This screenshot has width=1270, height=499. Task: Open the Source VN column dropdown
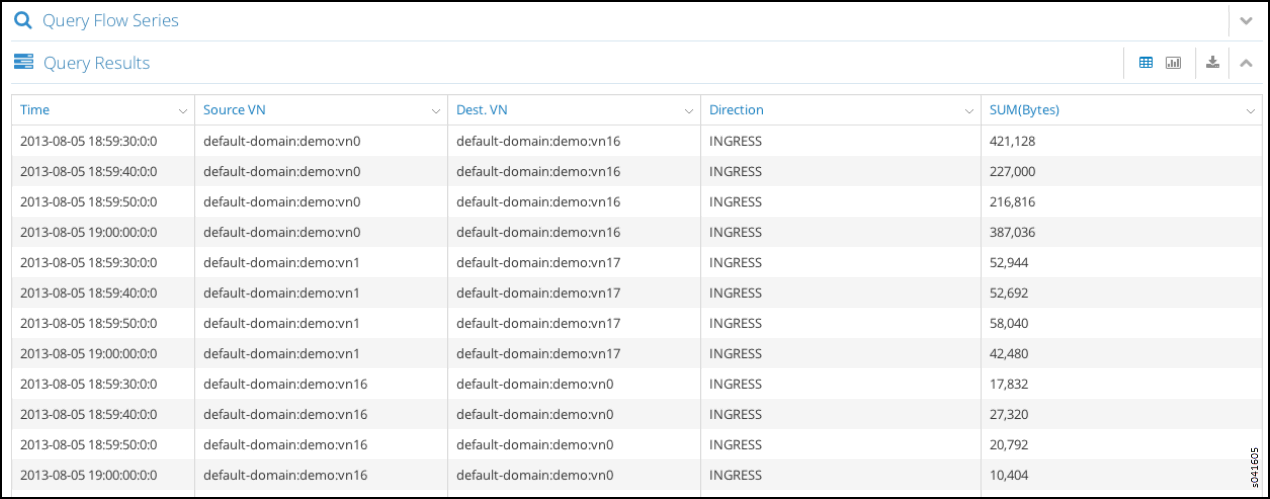tap(436, 111)
